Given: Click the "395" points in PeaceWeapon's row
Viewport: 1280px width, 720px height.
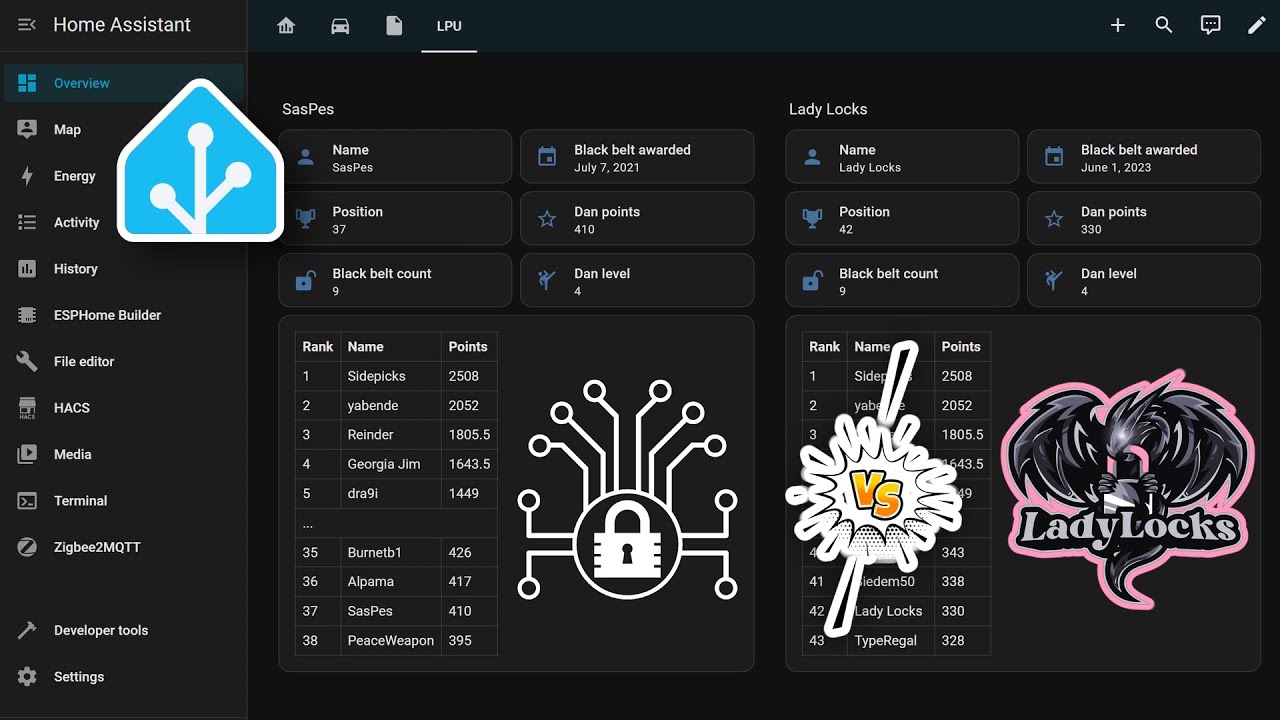Looking at the screenshot, I should coord(460,640).
